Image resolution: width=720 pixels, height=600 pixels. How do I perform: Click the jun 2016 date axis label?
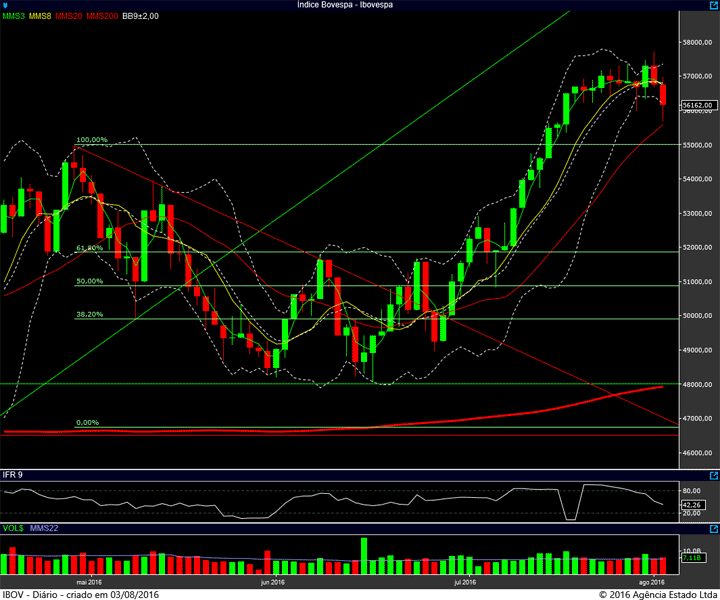[273, 582]
